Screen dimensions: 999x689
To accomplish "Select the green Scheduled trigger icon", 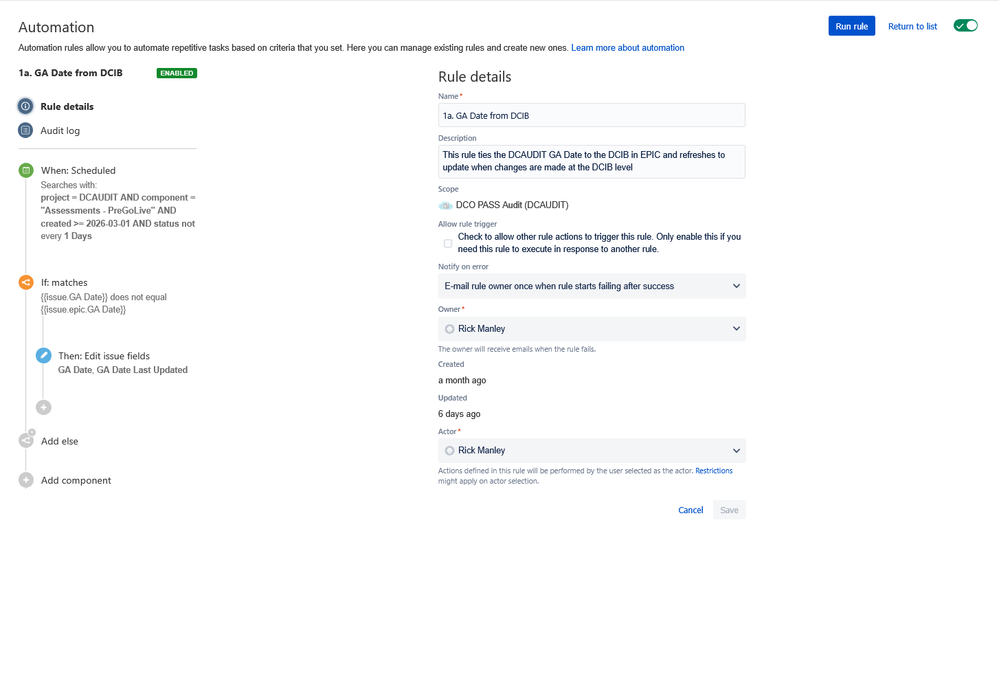I will pos(25,170).
